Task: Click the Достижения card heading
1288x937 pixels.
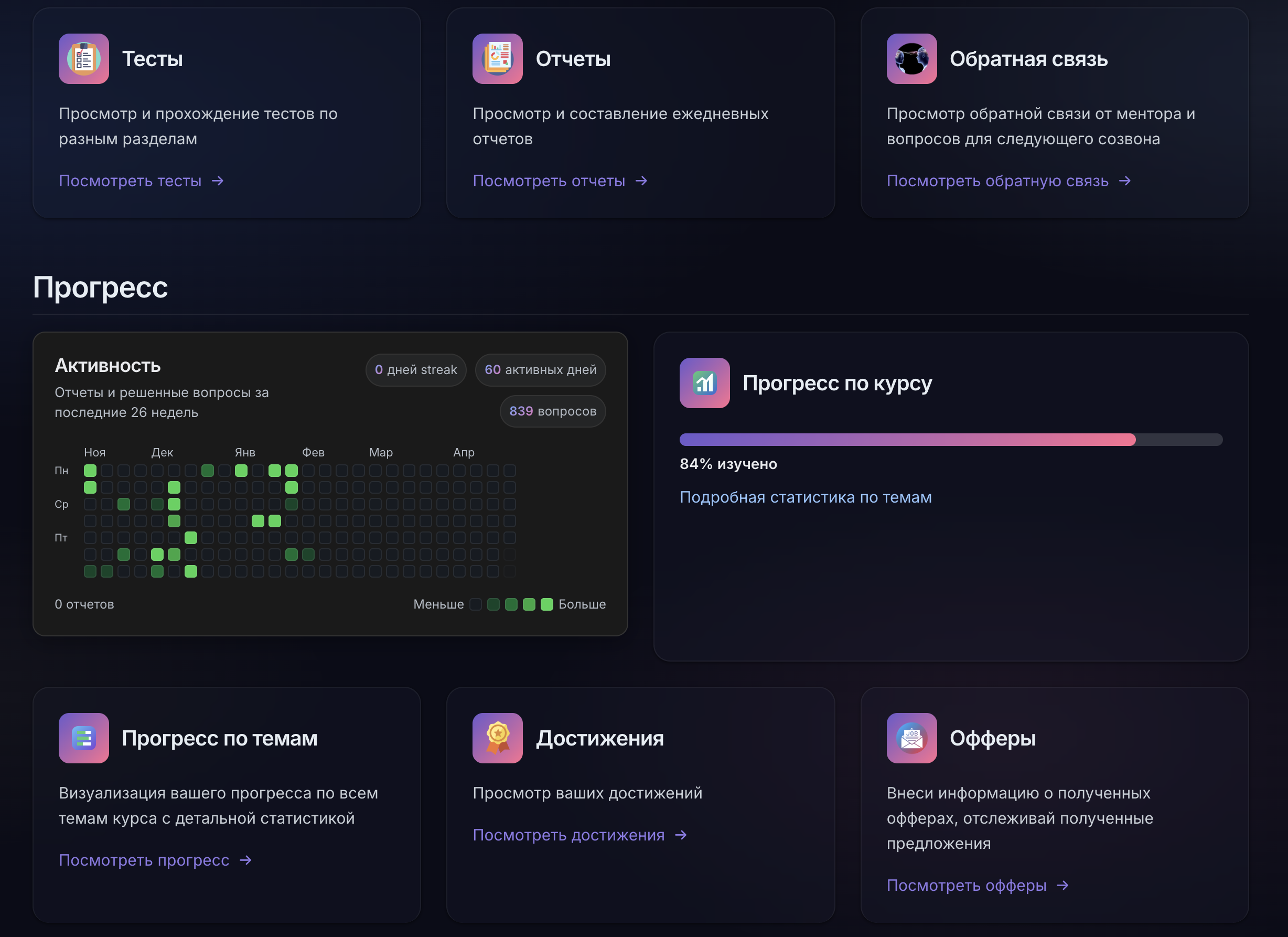Action: 600,739
